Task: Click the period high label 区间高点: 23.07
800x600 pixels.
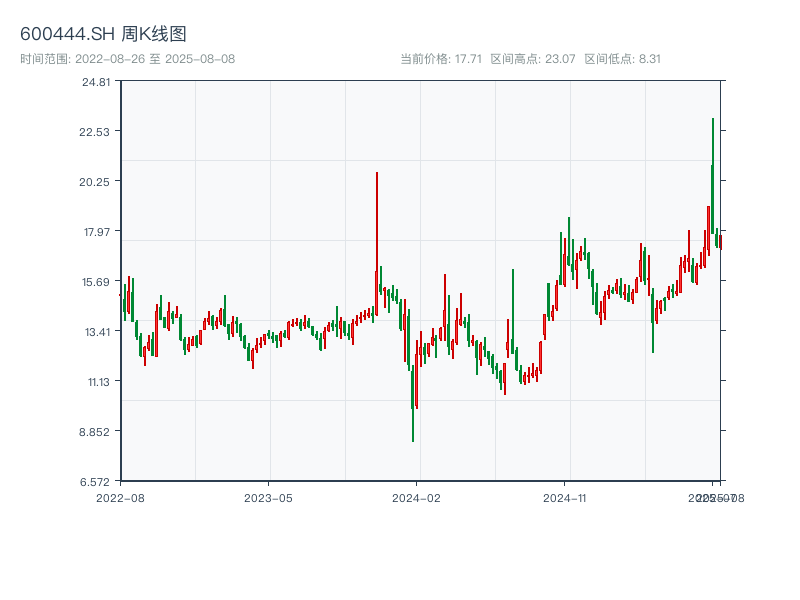Action: [x=533, y=59]
